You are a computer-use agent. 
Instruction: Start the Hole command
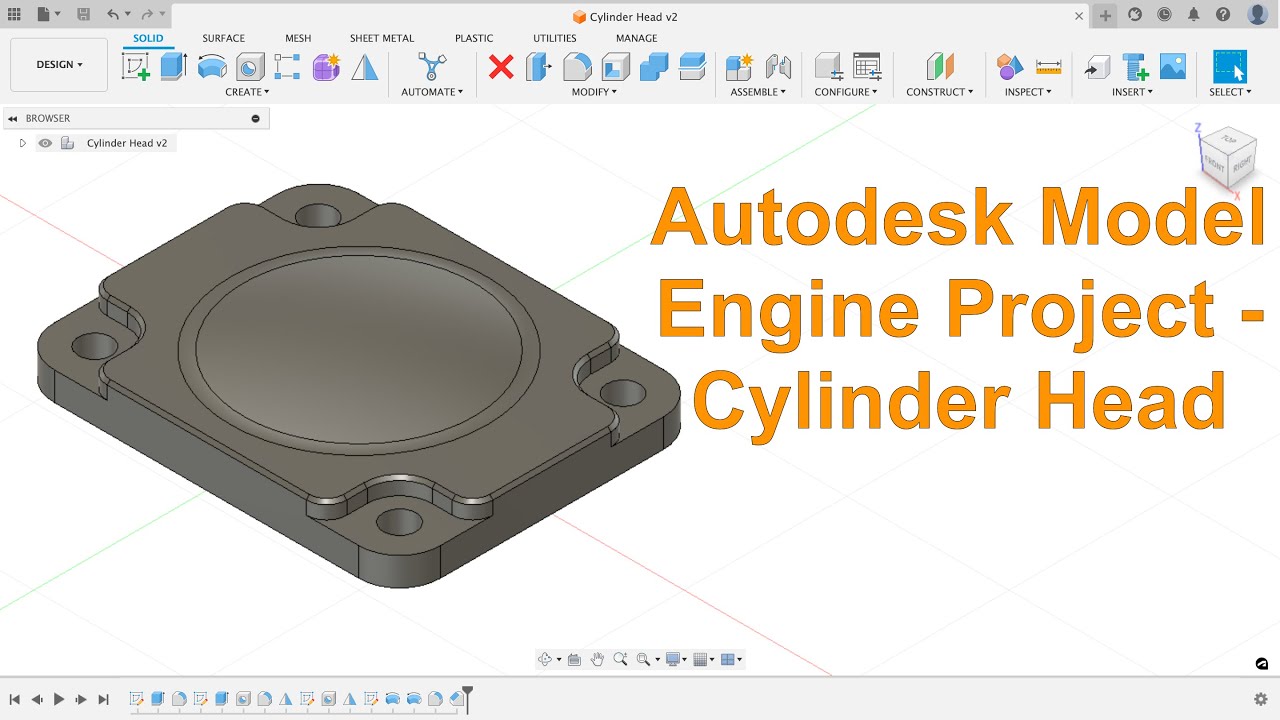coord(250,67)
